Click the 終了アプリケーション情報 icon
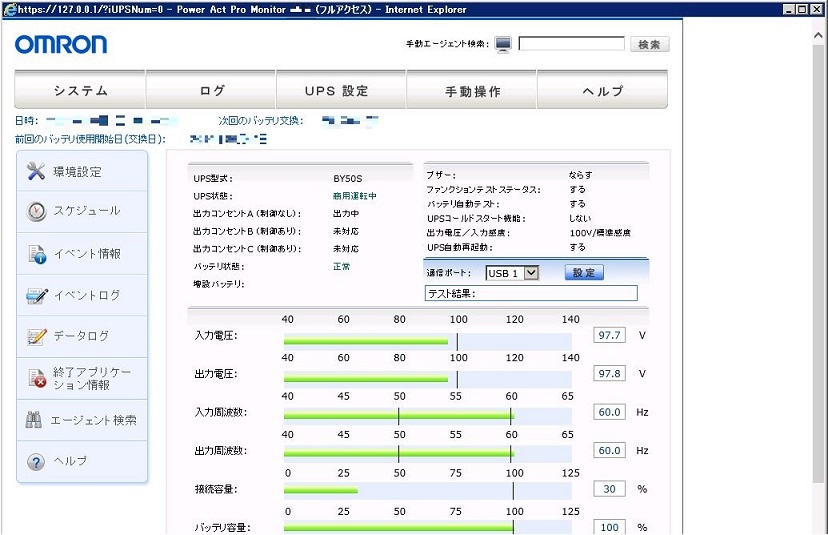 (x=37, y=378)
